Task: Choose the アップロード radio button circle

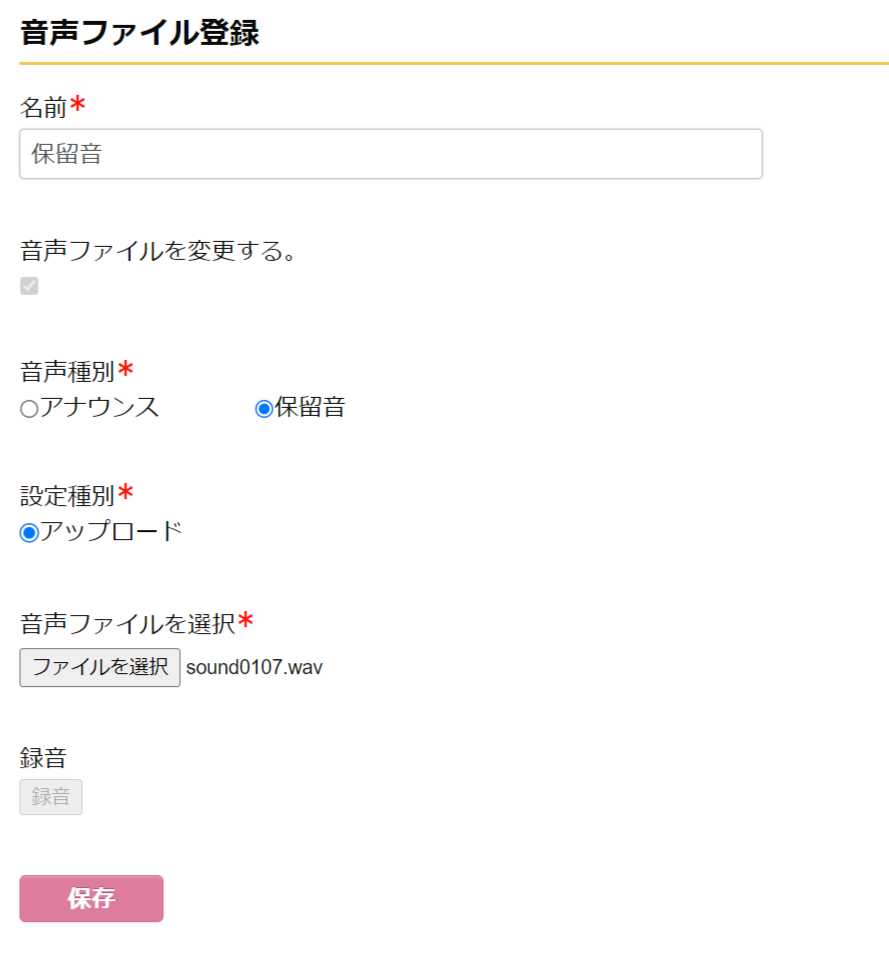Action: pos(29,533)
